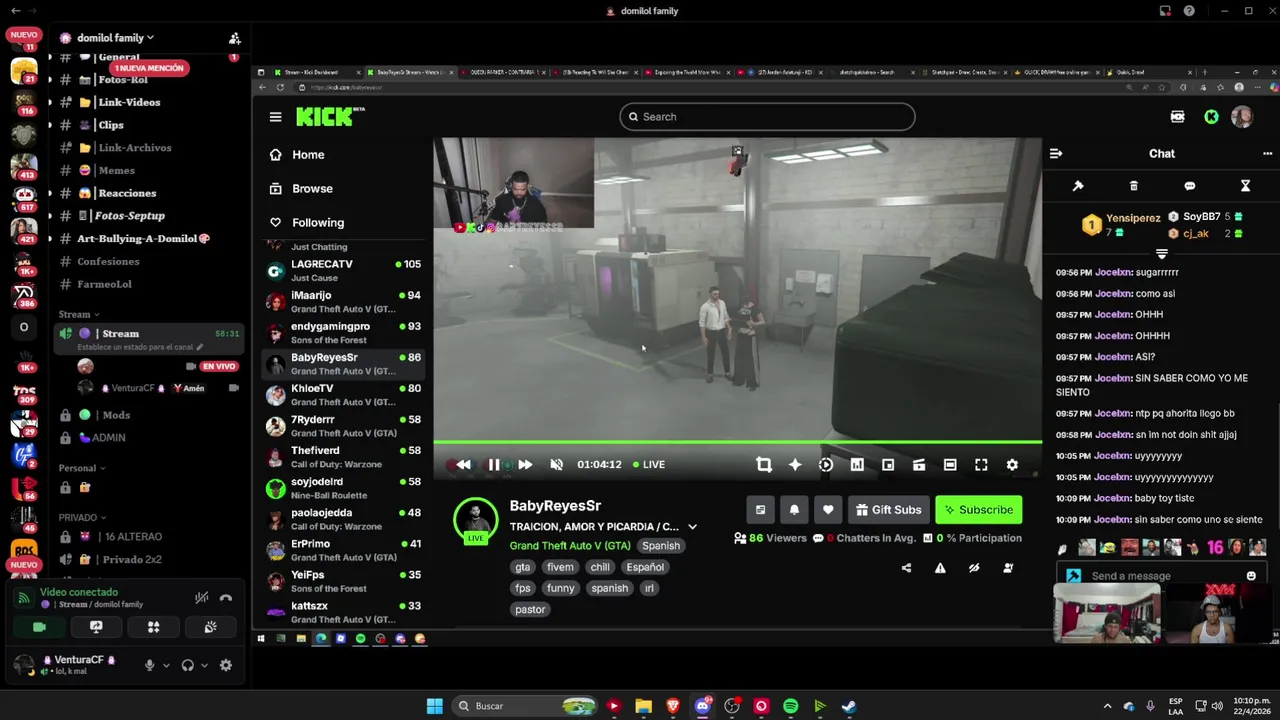Turn off the Discord camera button
The height and width of the screenshot is (720, 1280).
[39, 627]
